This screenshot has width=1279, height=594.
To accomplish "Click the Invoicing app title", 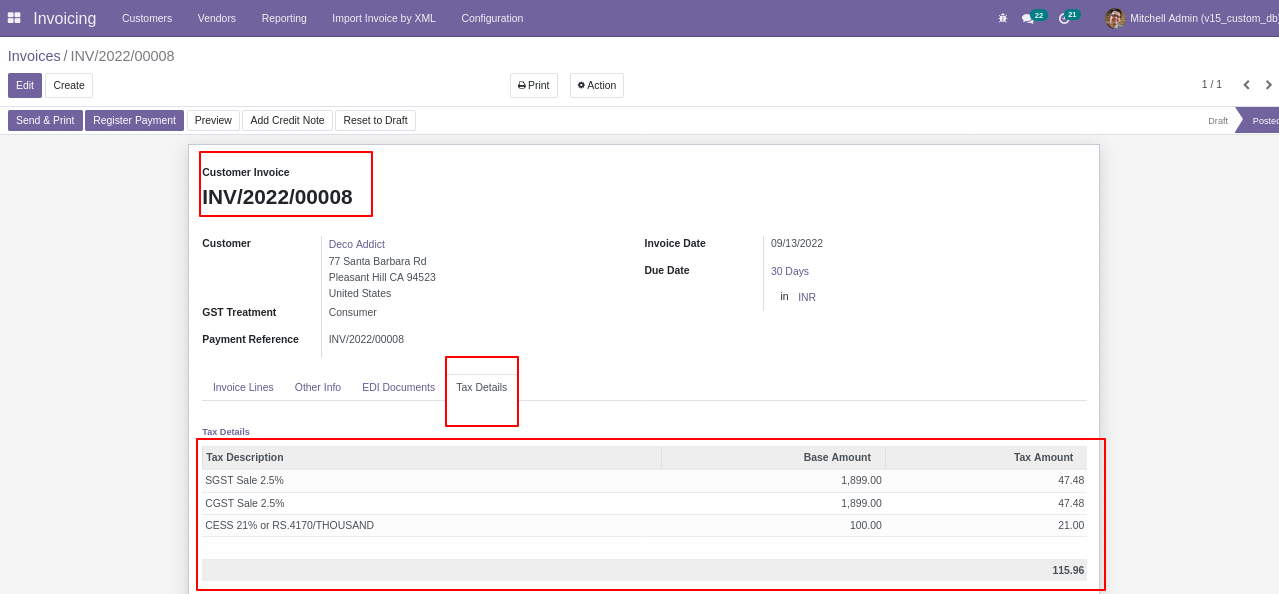I will [65, 18].
